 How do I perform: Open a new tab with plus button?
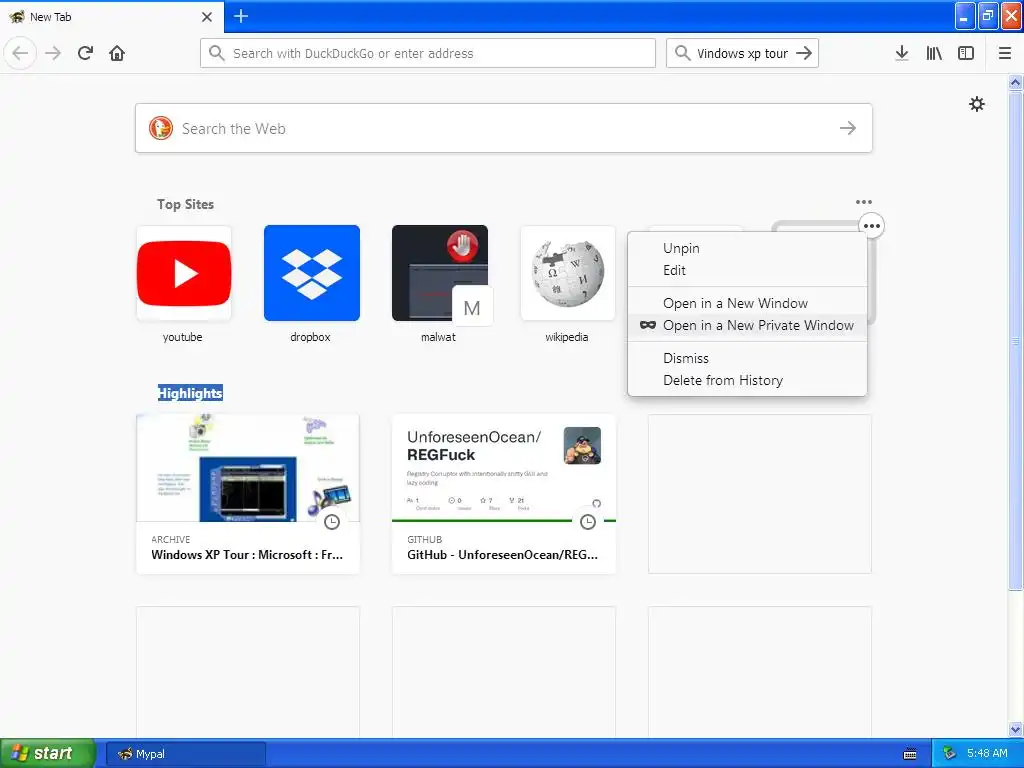point(241,16)
